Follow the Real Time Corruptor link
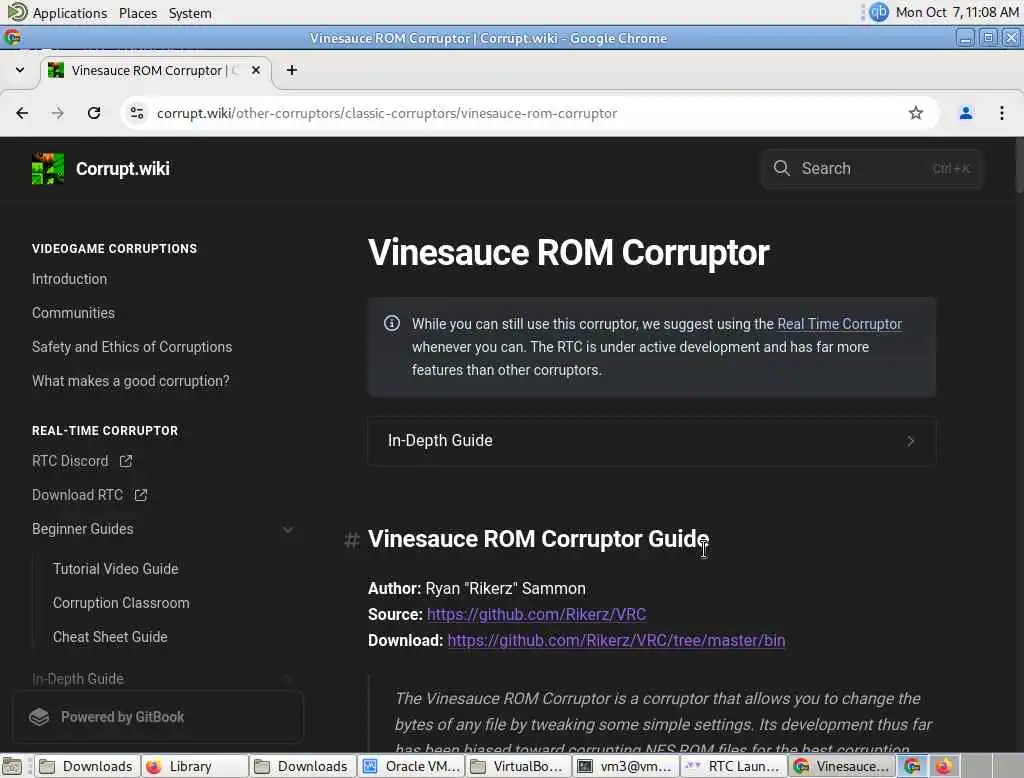This screenshot has width=1024, height=778. tap(839, 324)
